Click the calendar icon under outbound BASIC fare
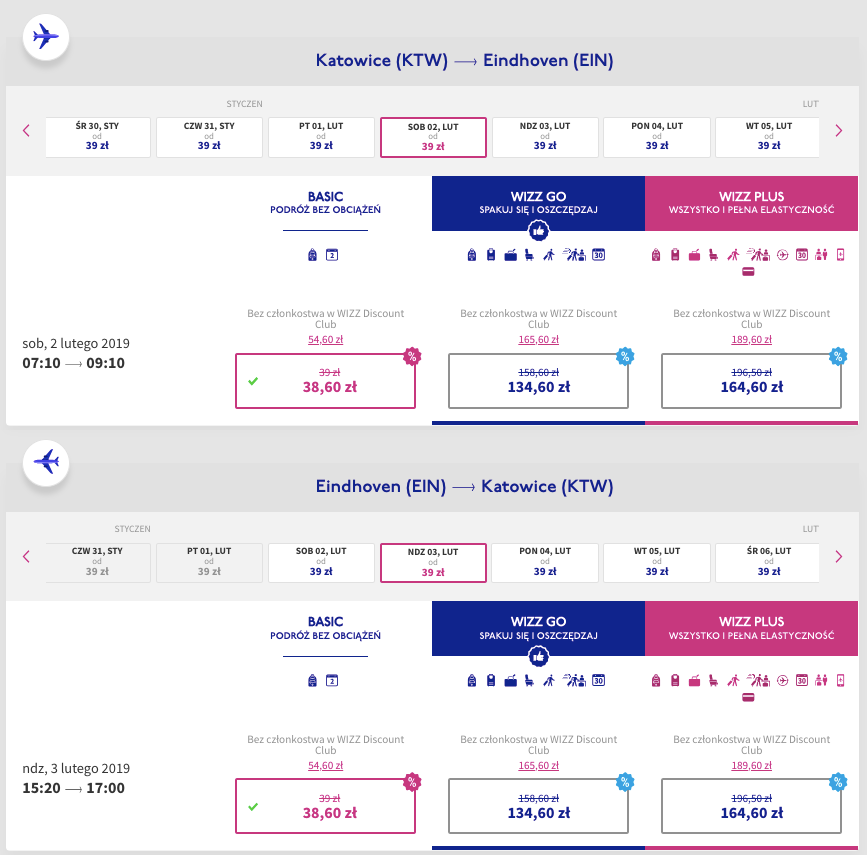Viewport: 867px width, 855px height. point(333,255)
